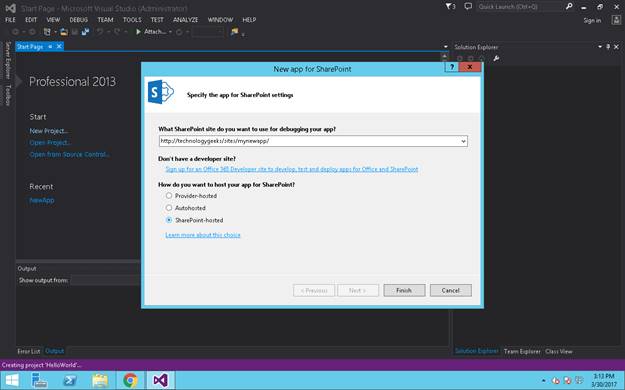Image resolution: width=625 pixels, height=390 pixels.
Task: Open the TEAM menu
Action: tap(105, 20)
